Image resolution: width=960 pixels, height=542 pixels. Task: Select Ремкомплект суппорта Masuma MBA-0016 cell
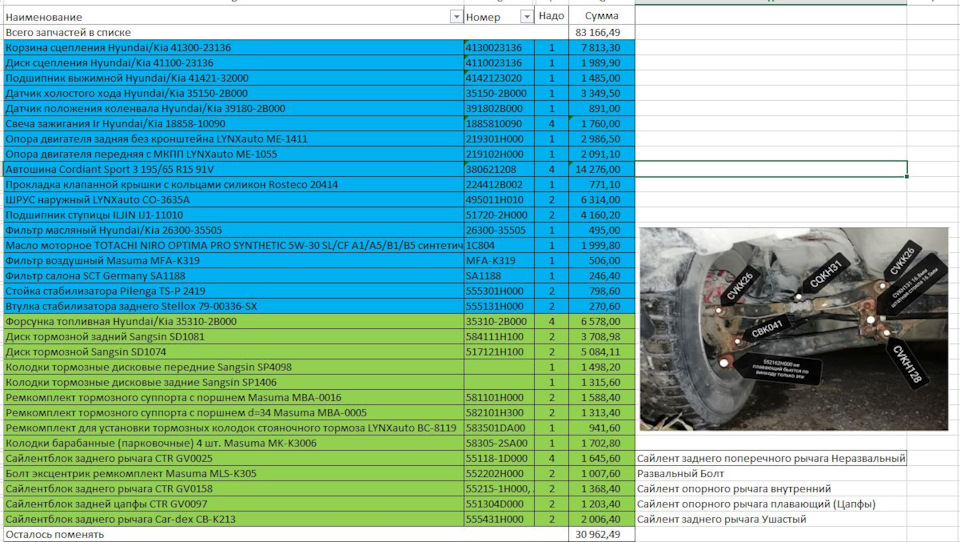(x=233, y=397)
